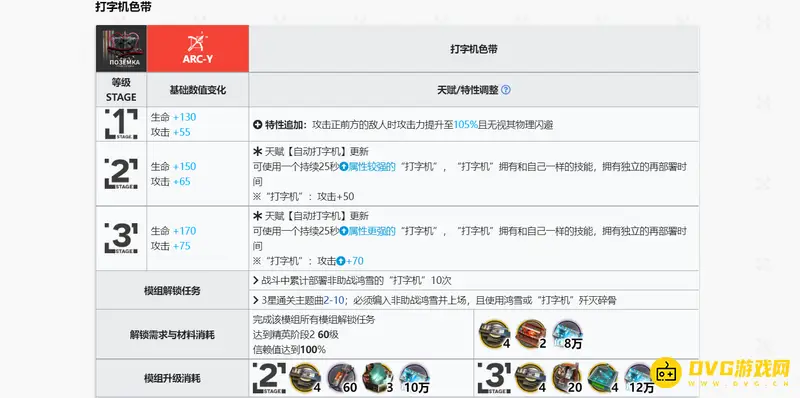Click the Stage 3 icon in 模组升级消耗 row
This screenshot has height=398, width=800.
click(495, 378)
